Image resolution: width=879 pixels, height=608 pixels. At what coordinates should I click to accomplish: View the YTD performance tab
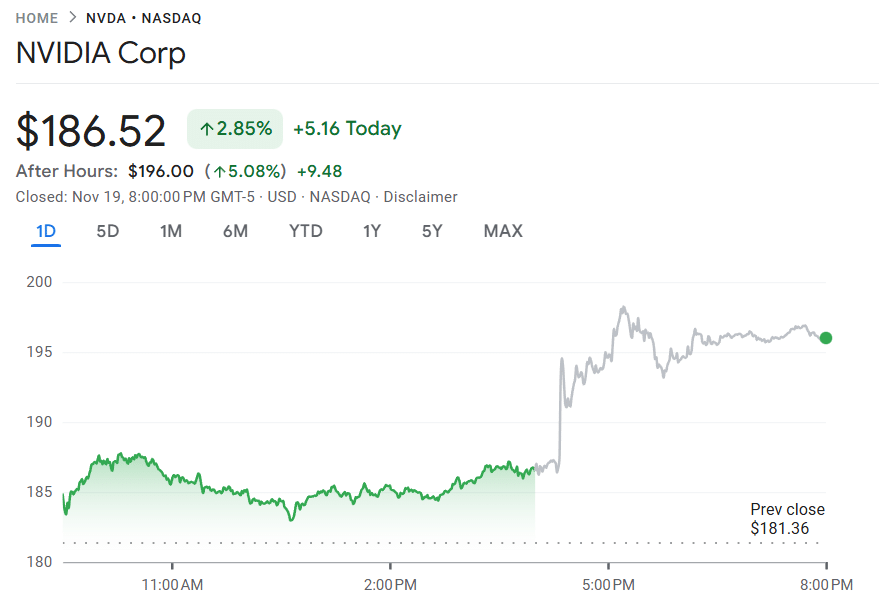[305, 231]
